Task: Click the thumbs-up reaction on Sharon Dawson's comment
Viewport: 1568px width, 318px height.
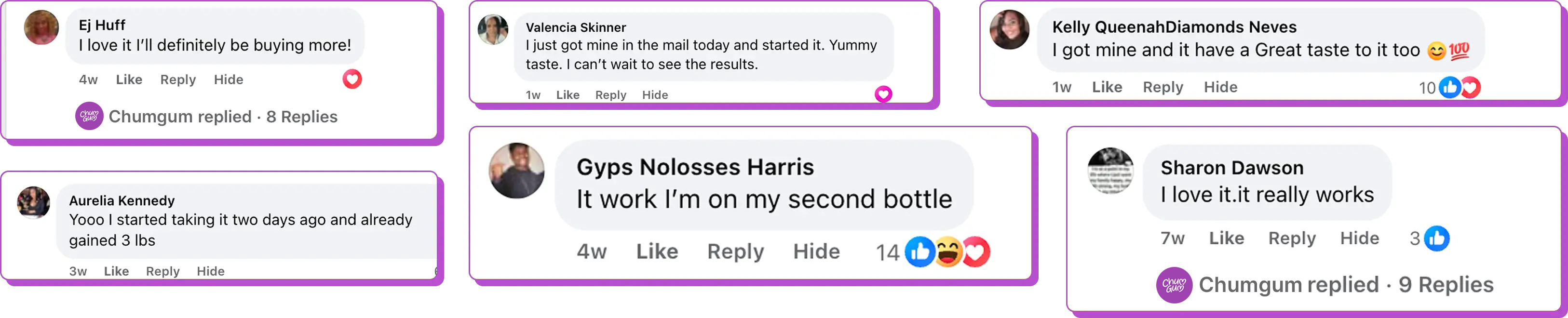Action: 1436,238
